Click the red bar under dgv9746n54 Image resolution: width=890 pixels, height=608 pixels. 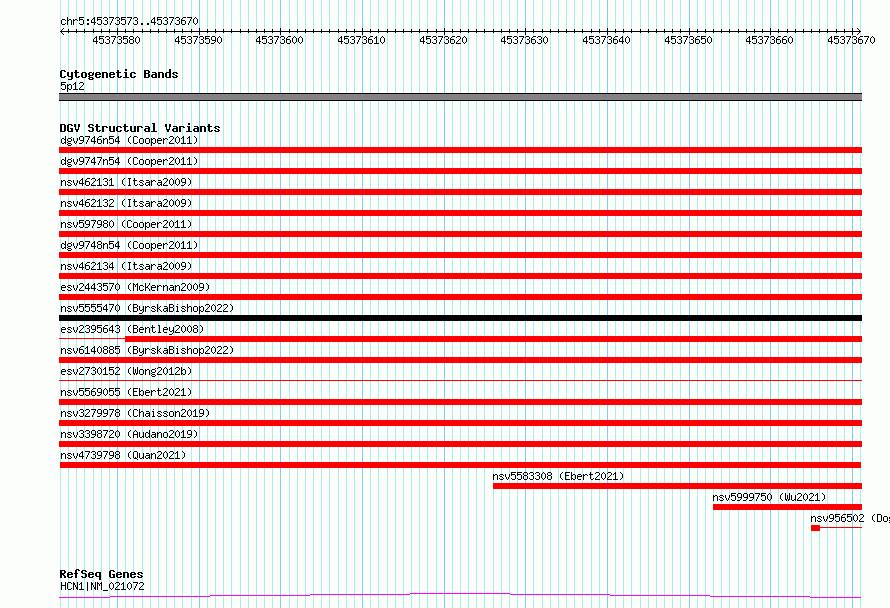460,150
